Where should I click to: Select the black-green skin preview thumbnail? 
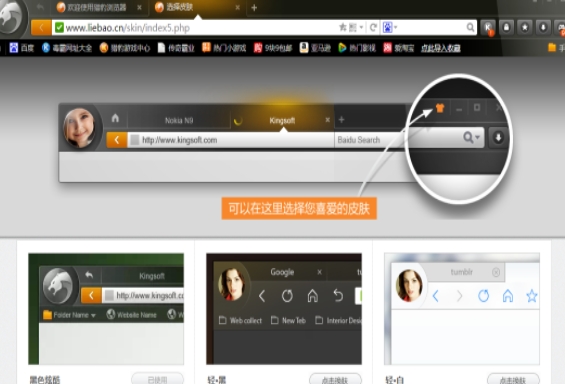click(106, 309)
